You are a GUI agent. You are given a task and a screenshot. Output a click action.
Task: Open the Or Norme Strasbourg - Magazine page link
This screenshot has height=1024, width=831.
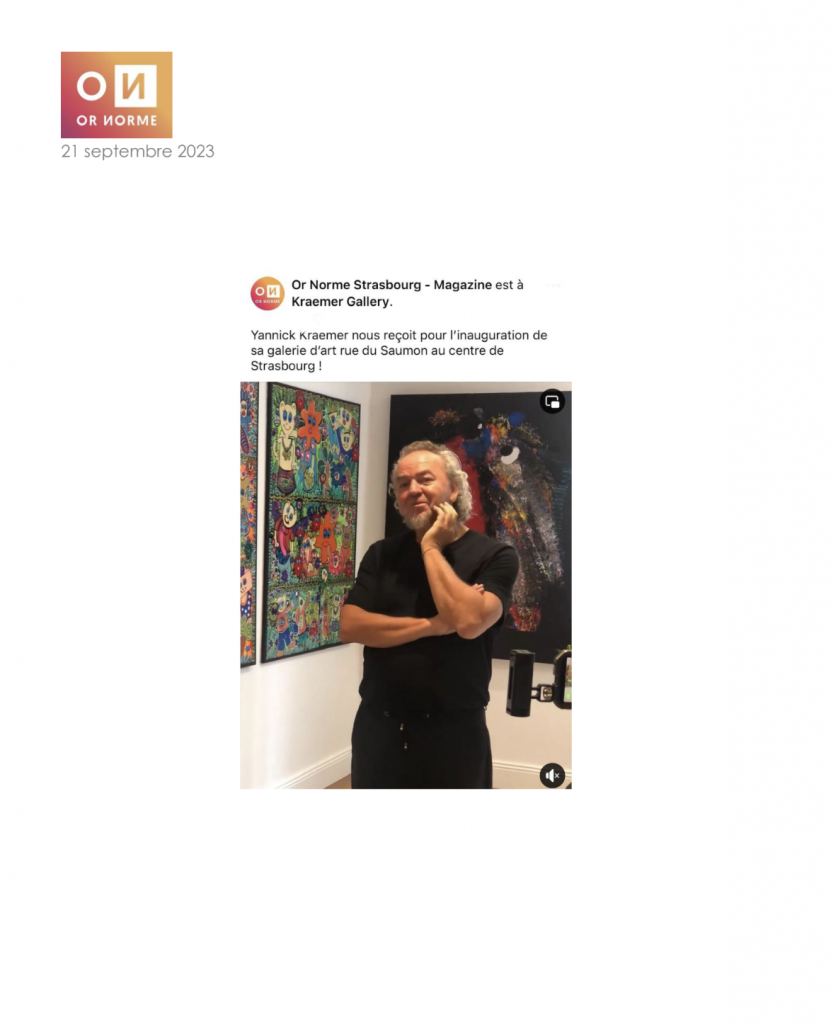391,285
